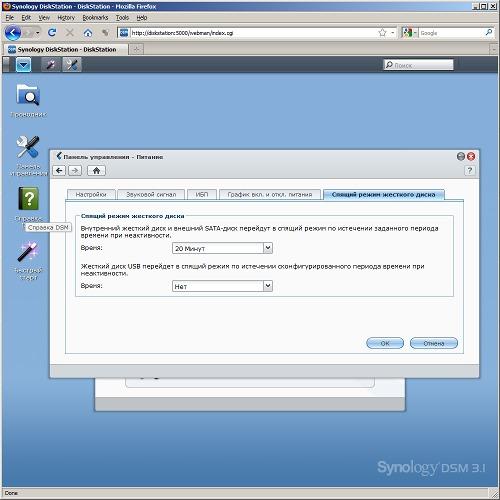The image size is (500, 500).
Task: Open the DSM main menu dropdown button
Action: [x=24, y=65]
